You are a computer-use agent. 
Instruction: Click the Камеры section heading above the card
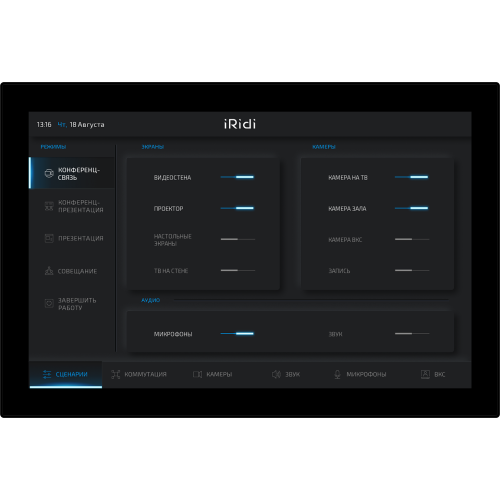pyautogui.click(x=324, y=147)
